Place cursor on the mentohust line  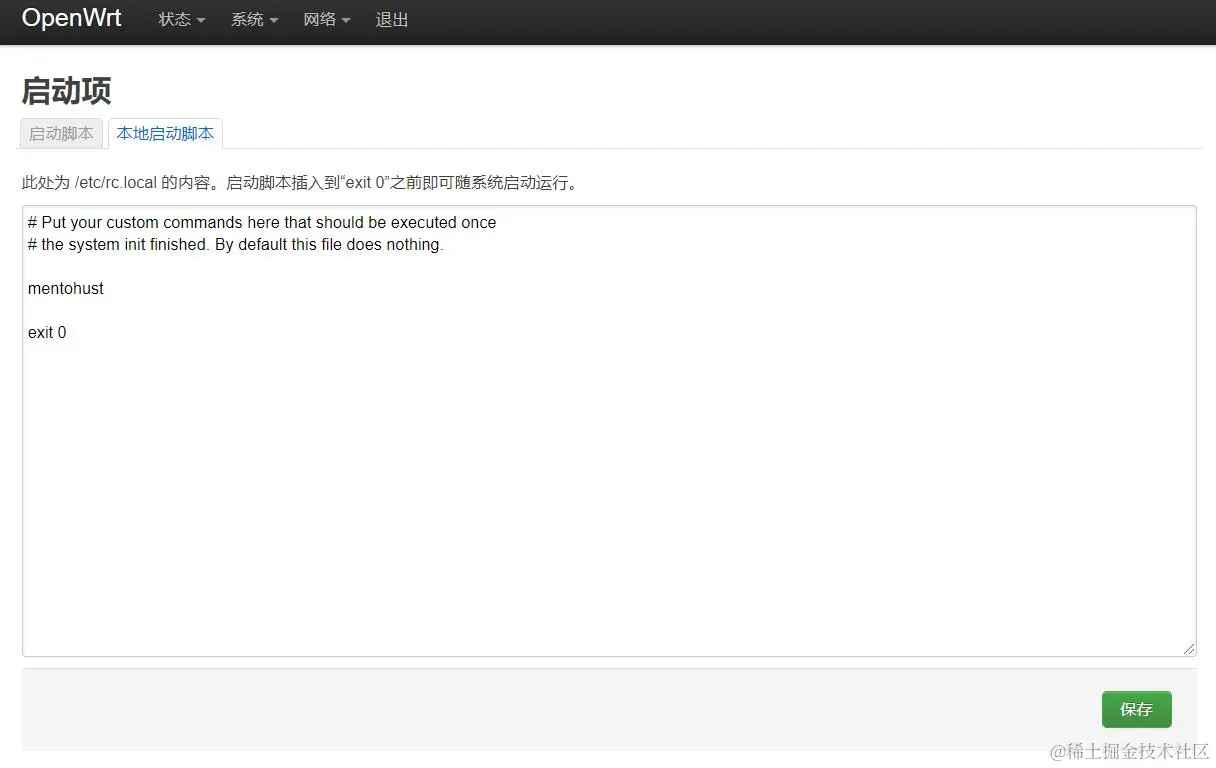coord(66,288)
